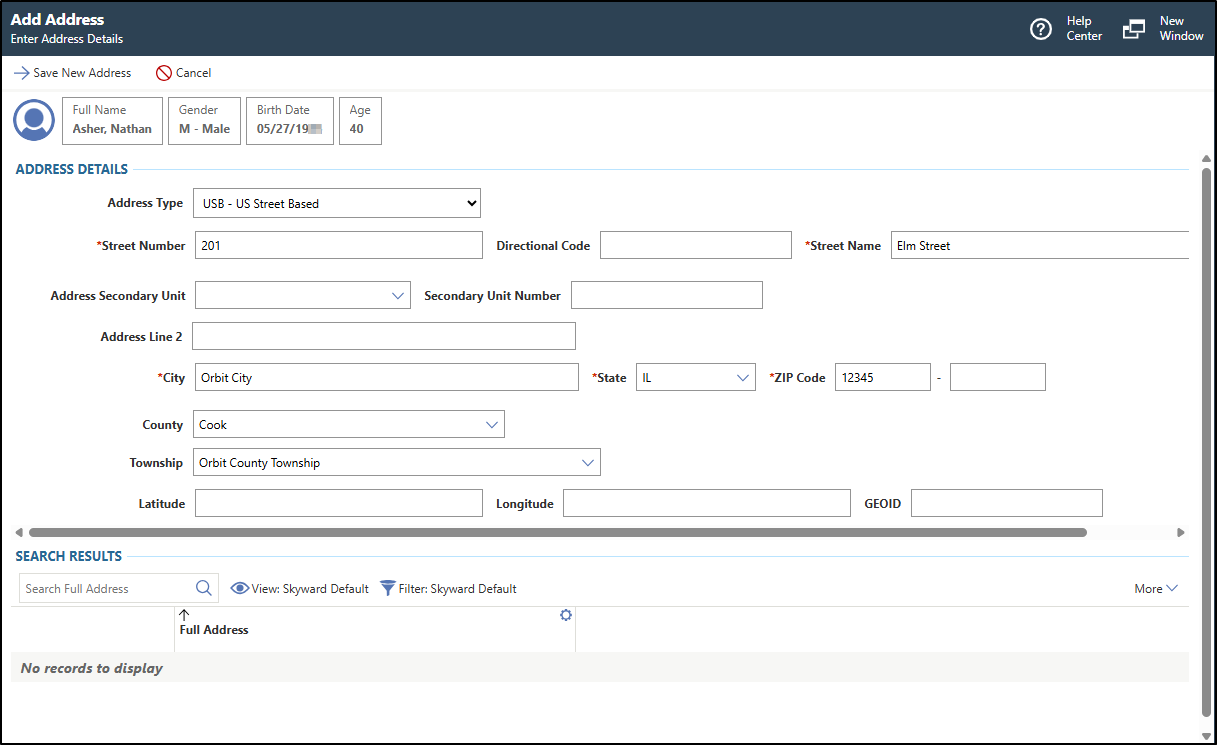
Task: Click the Filter funnel icon
Action: pos(388,588)
